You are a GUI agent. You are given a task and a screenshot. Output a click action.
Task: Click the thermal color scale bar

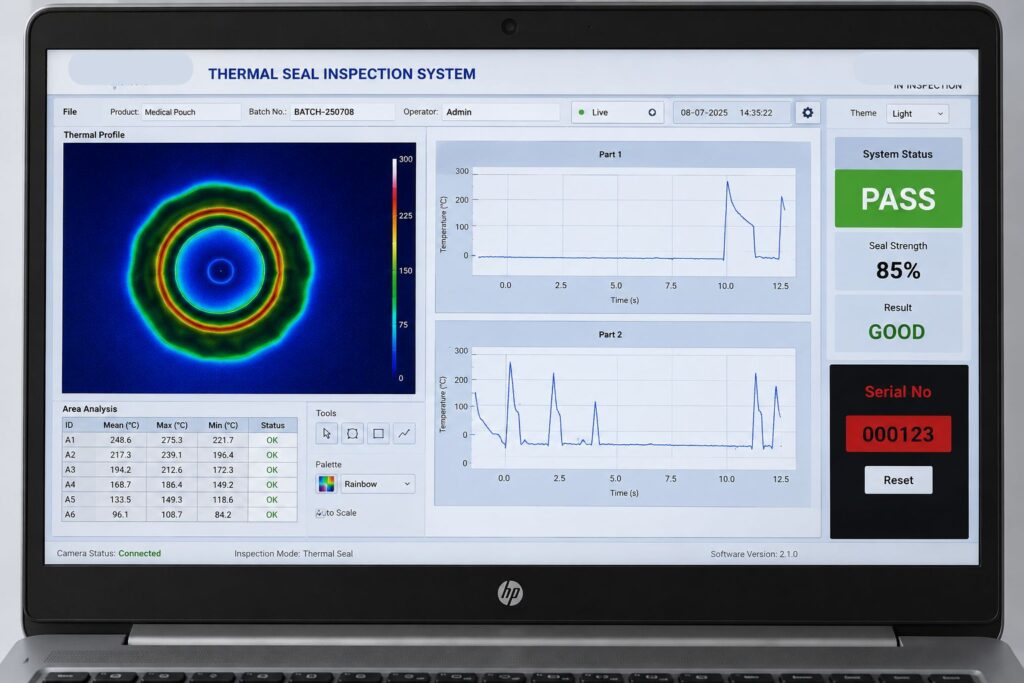[394, 268]
